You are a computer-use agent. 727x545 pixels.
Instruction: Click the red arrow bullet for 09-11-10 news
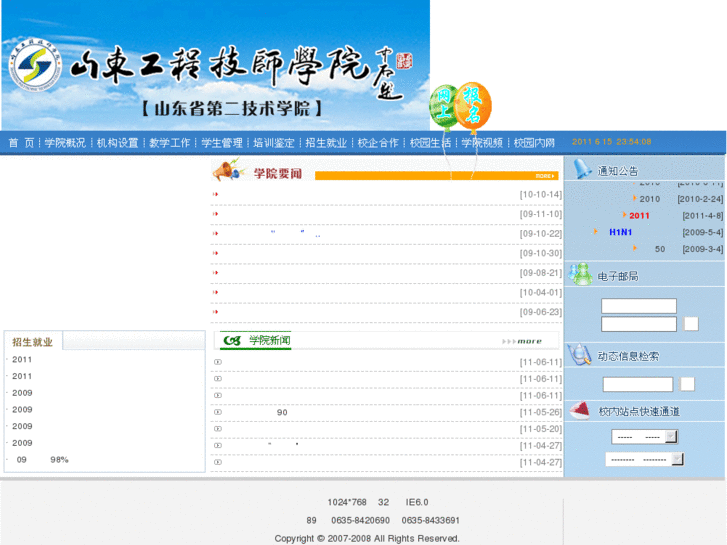pyautogui.click(x=215, y=214)
